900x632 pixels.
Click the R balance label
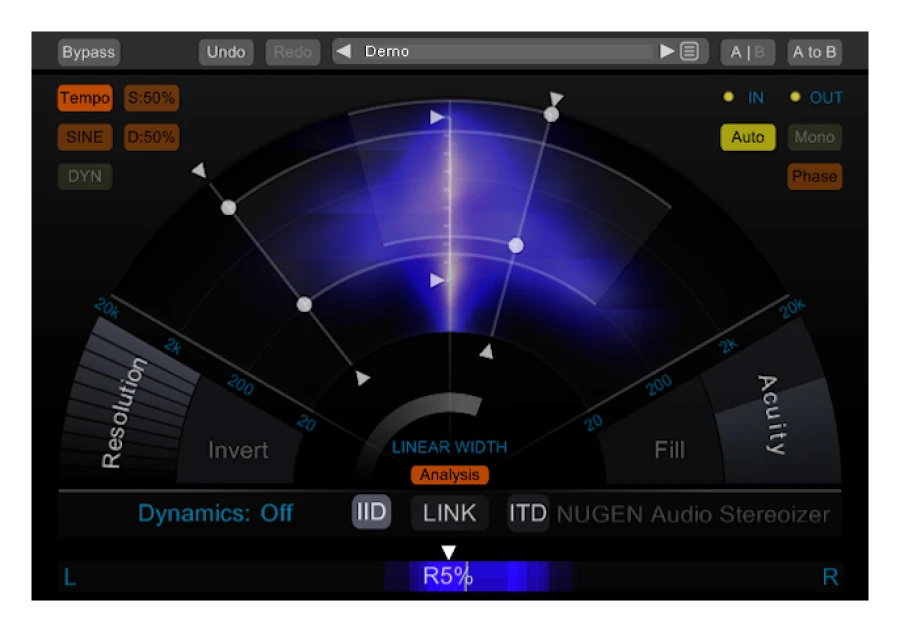(x=830, y=577)
